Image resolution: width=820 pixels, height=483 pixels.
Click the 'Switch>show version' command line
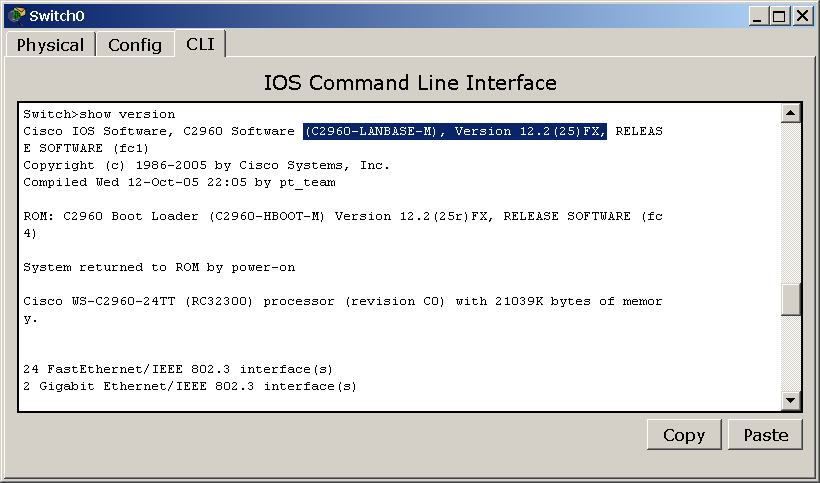tap(99, 114)
